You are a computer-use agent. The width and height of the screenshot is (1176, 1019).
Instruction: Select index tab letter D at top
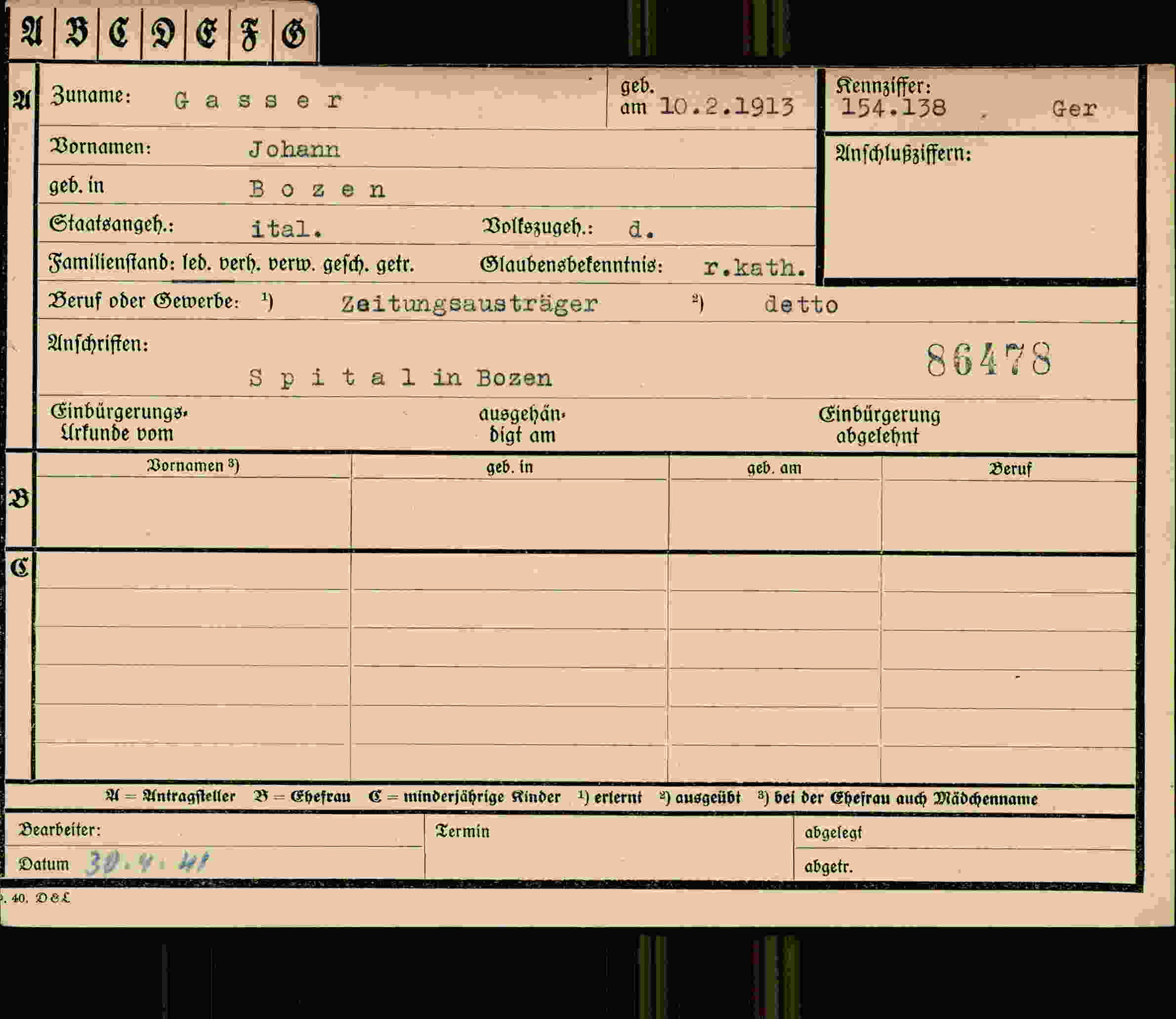pos(163,33)
